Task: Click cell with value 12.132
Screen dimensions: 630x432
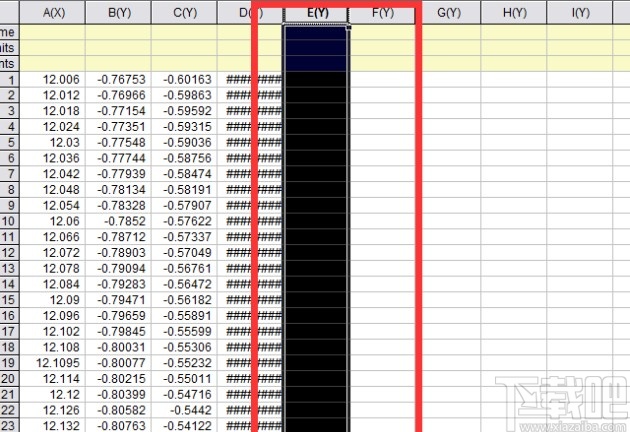Action: [53, 426]
